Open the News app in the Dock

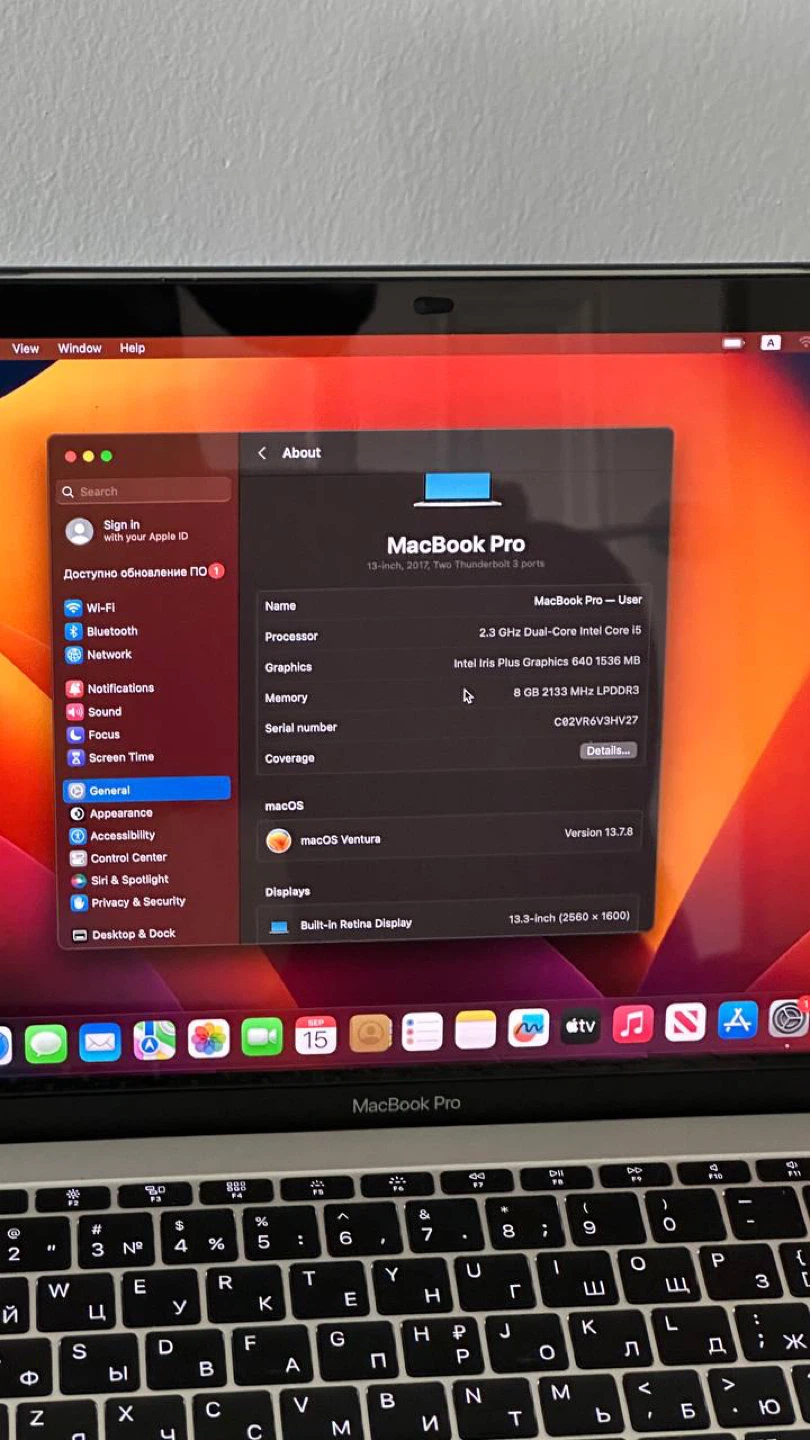point(685,1022)
